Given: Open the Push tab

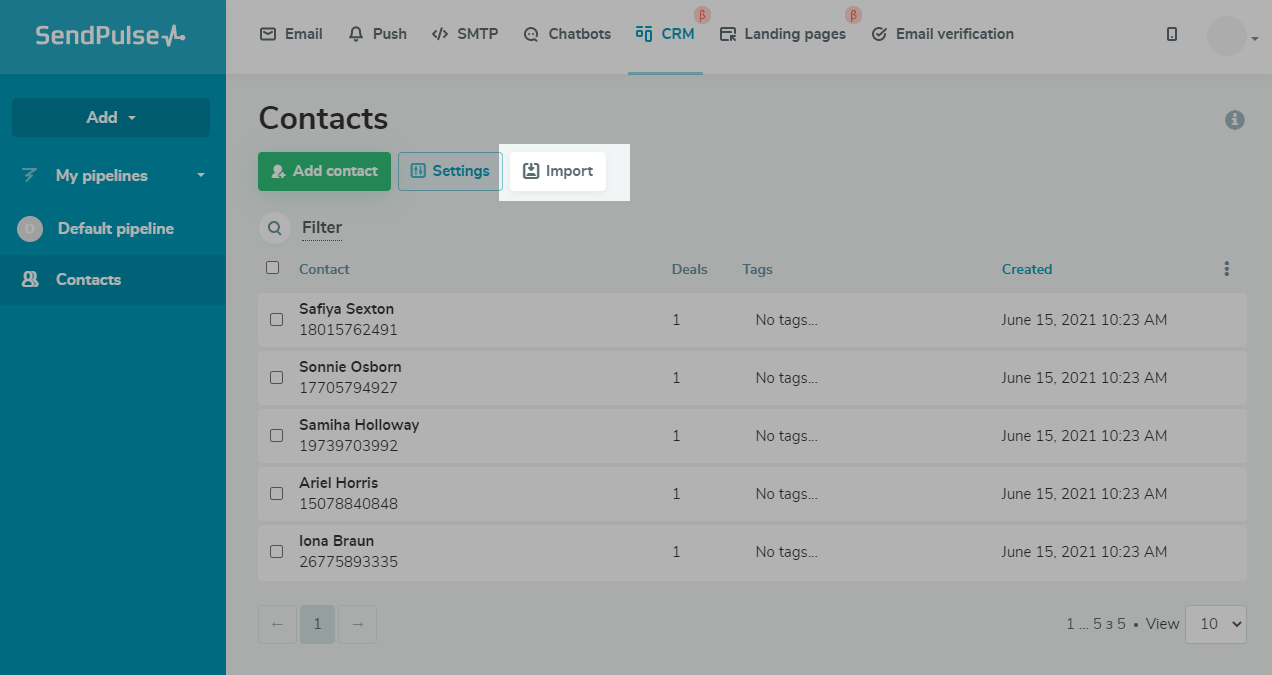Looking at the screenshot, I should 377,34.
